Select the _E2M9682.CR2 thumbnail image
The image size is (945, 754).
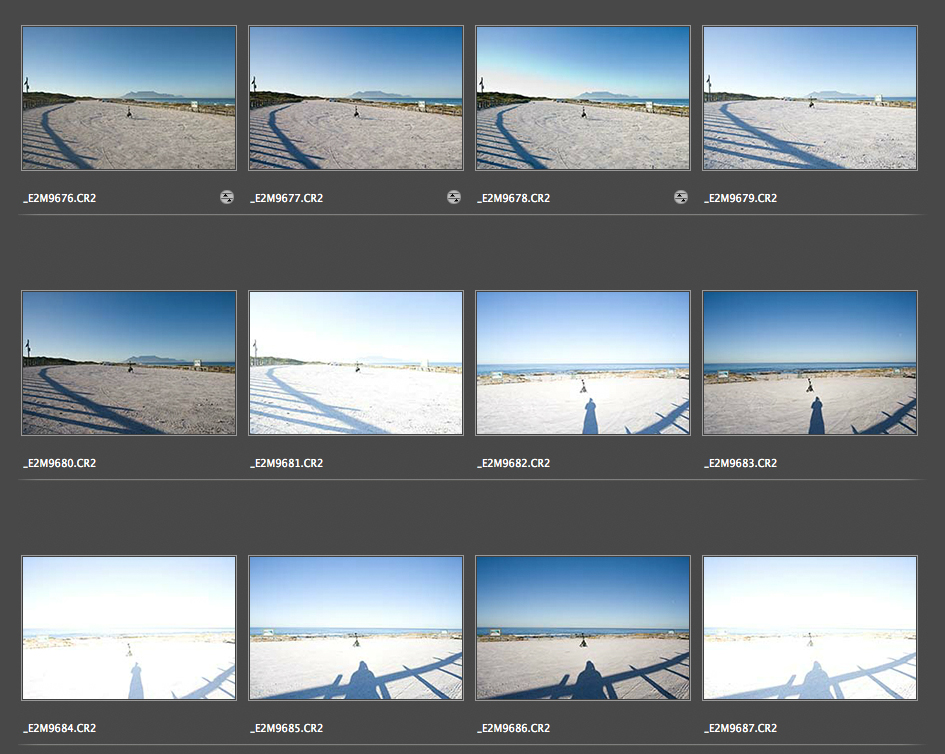coord(583,363)
